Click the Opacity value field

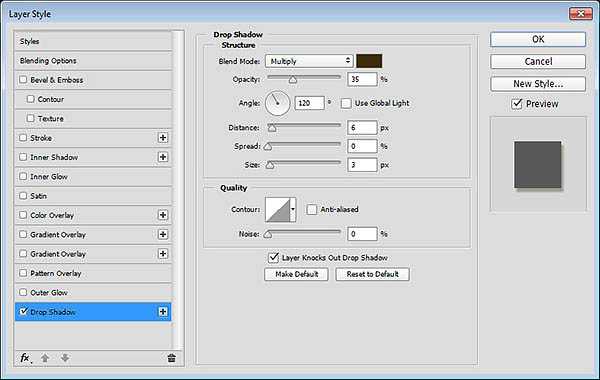coord(362,79)
